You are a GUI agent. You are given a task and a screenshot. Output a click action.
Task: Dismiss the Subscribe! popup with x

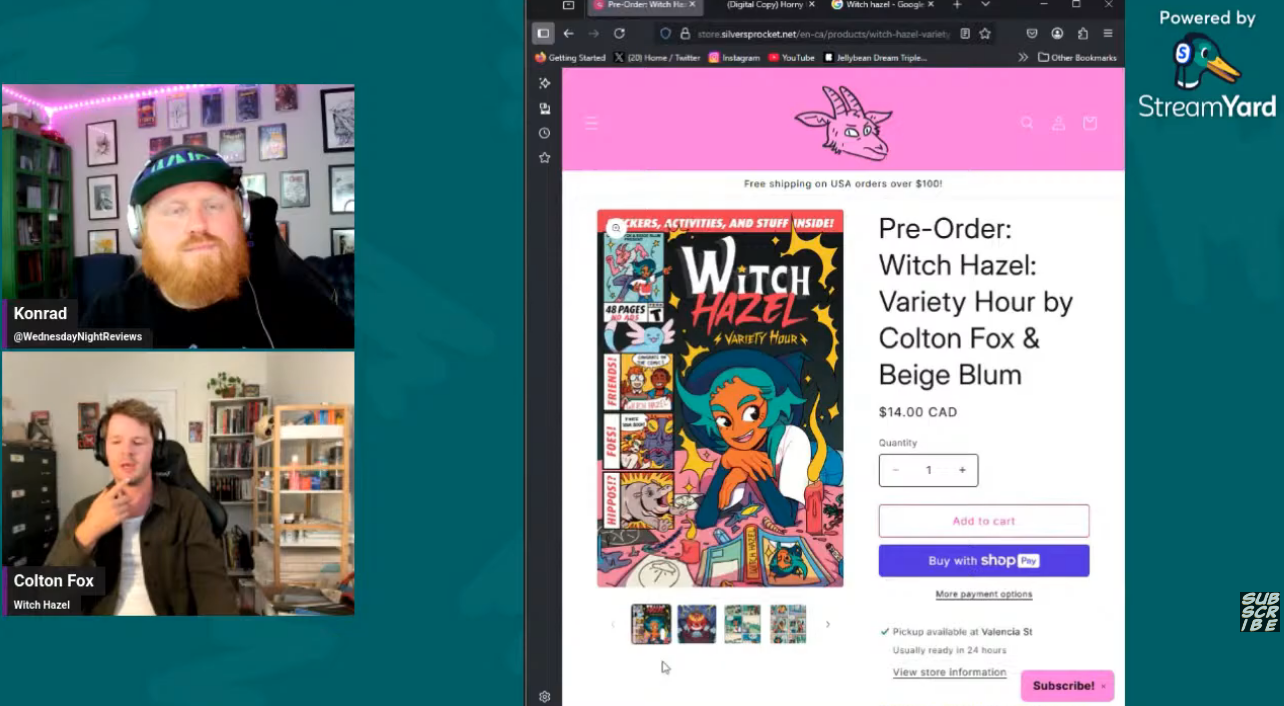pyautogui.click(x=1103, y=686)
